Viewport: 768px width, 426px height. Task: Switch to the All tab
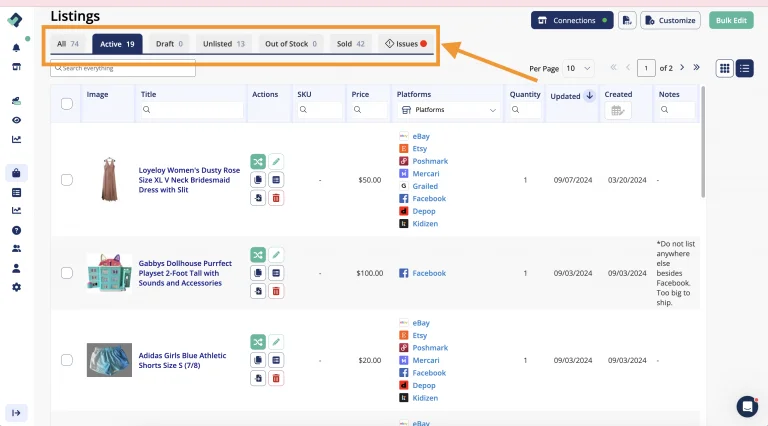pyautogui.click(x=68, y=44)
